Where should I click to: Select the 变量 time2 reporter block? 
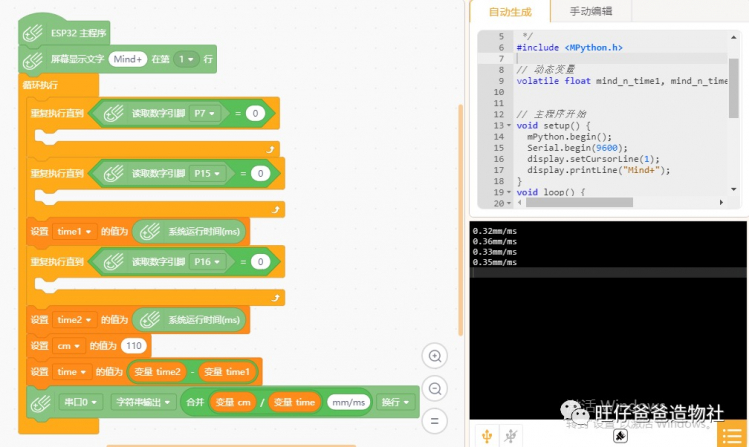coord(157,372)
